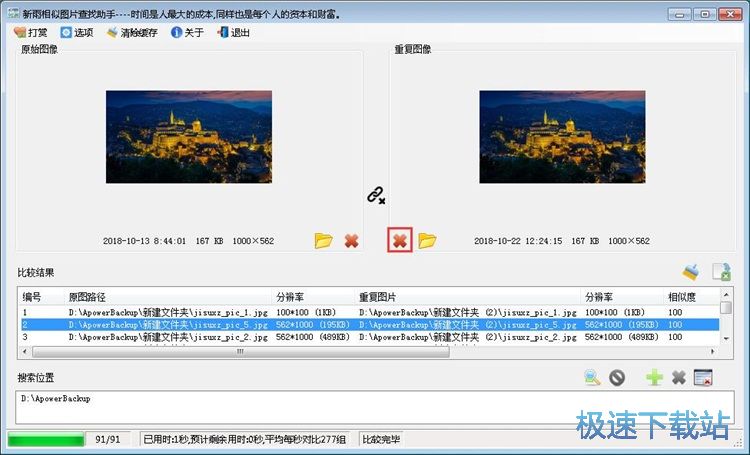The image size is (750, 455).
Task: Click results horizontal scrollbar thumb
Action: click(x=241, y=352)
